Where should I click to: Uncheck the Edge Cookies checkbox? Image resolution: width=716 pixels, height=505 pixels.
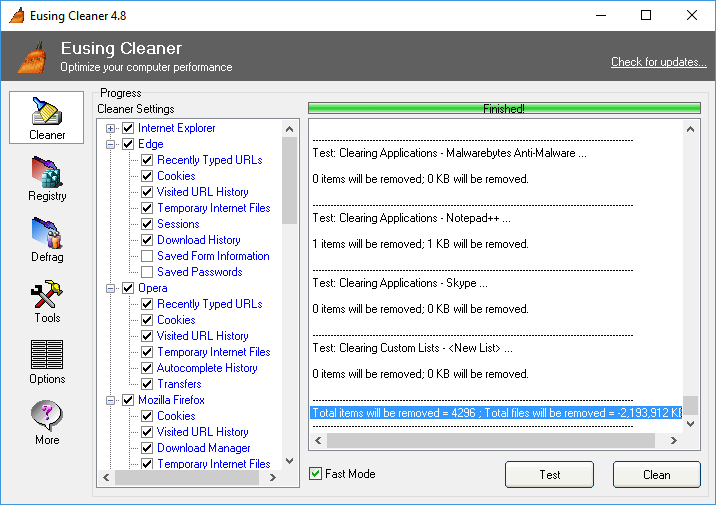(147, 176)
